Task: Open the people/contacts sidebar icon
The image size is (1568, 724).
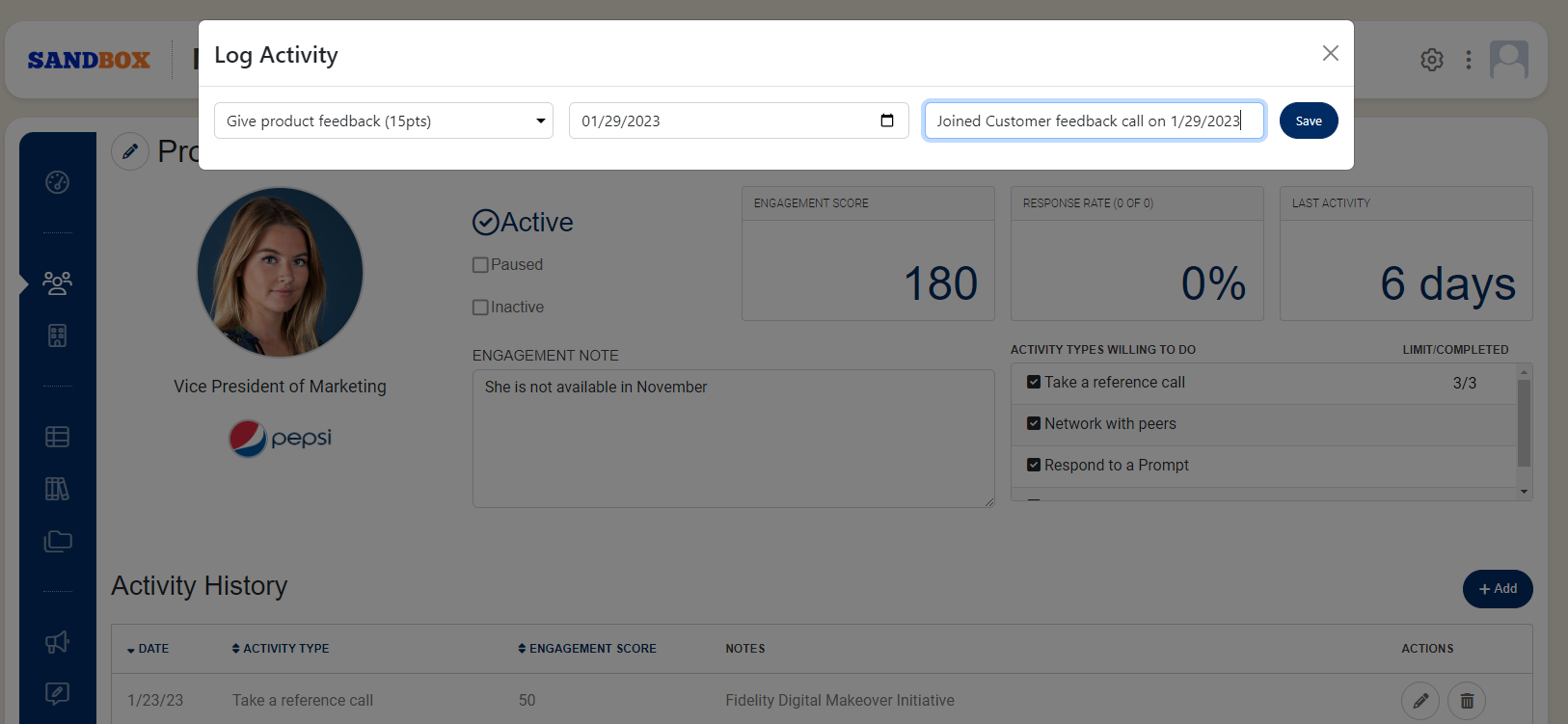Action: tap(57, 283)
